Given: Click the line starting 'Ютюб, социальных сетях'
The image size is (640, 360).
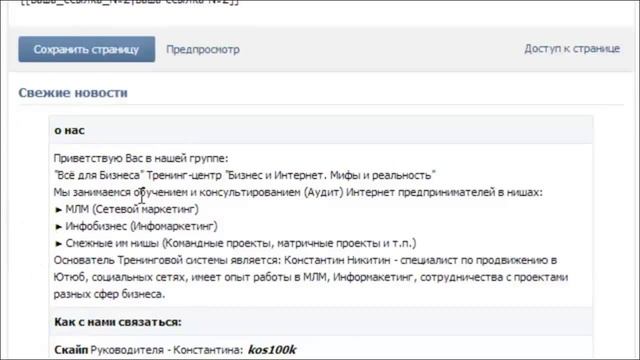Looking at the screenshot, I should click(311, 277).
